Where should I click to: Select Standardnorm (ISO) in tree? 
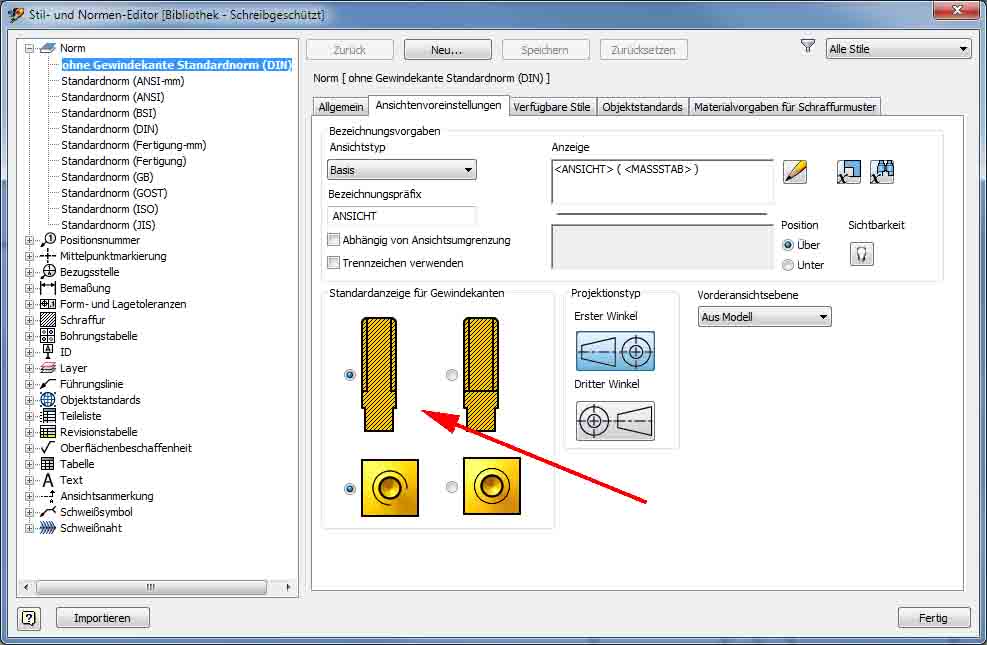click(110, 209)
